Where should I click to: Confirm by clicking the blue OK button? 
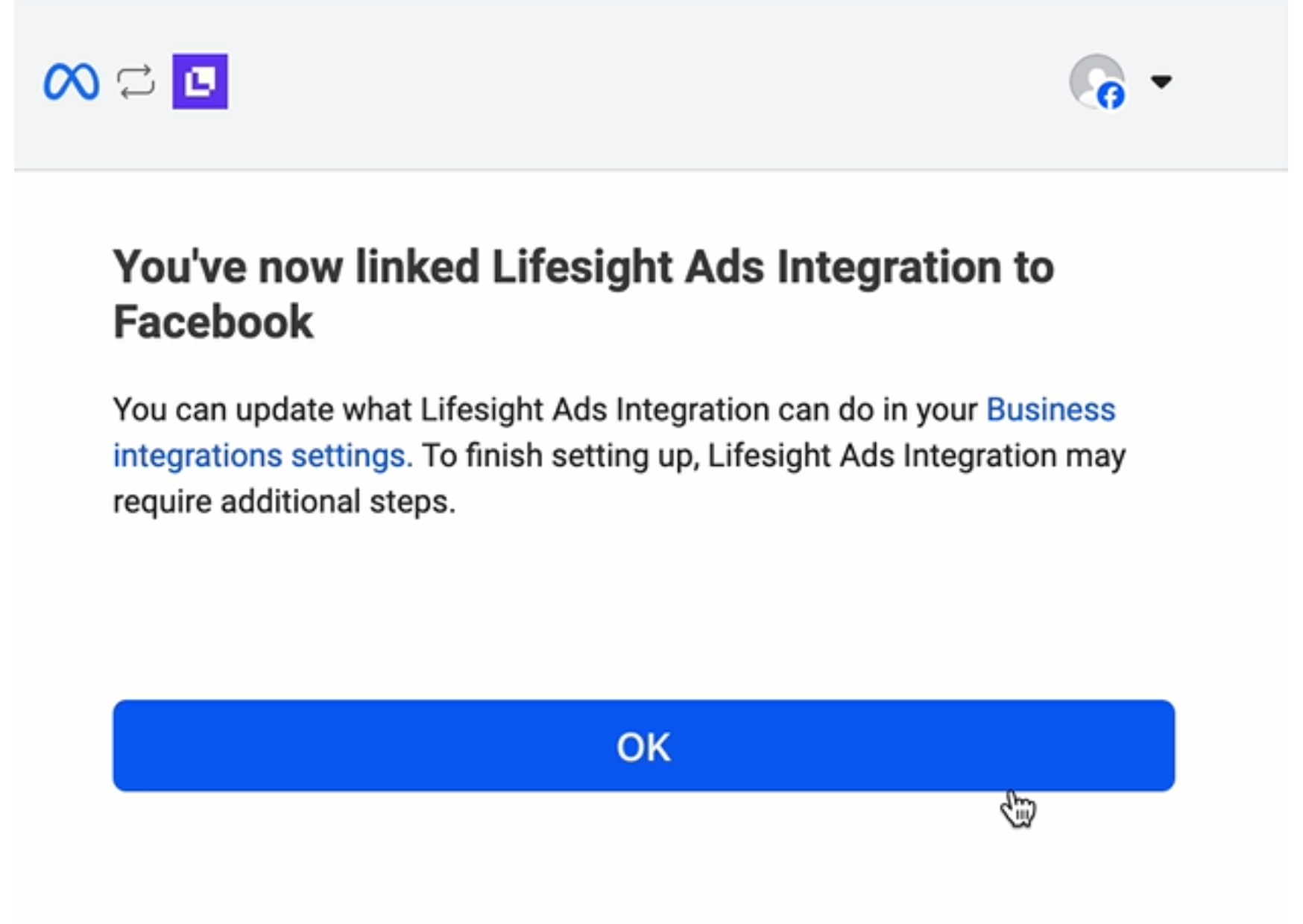pos(644,746)
